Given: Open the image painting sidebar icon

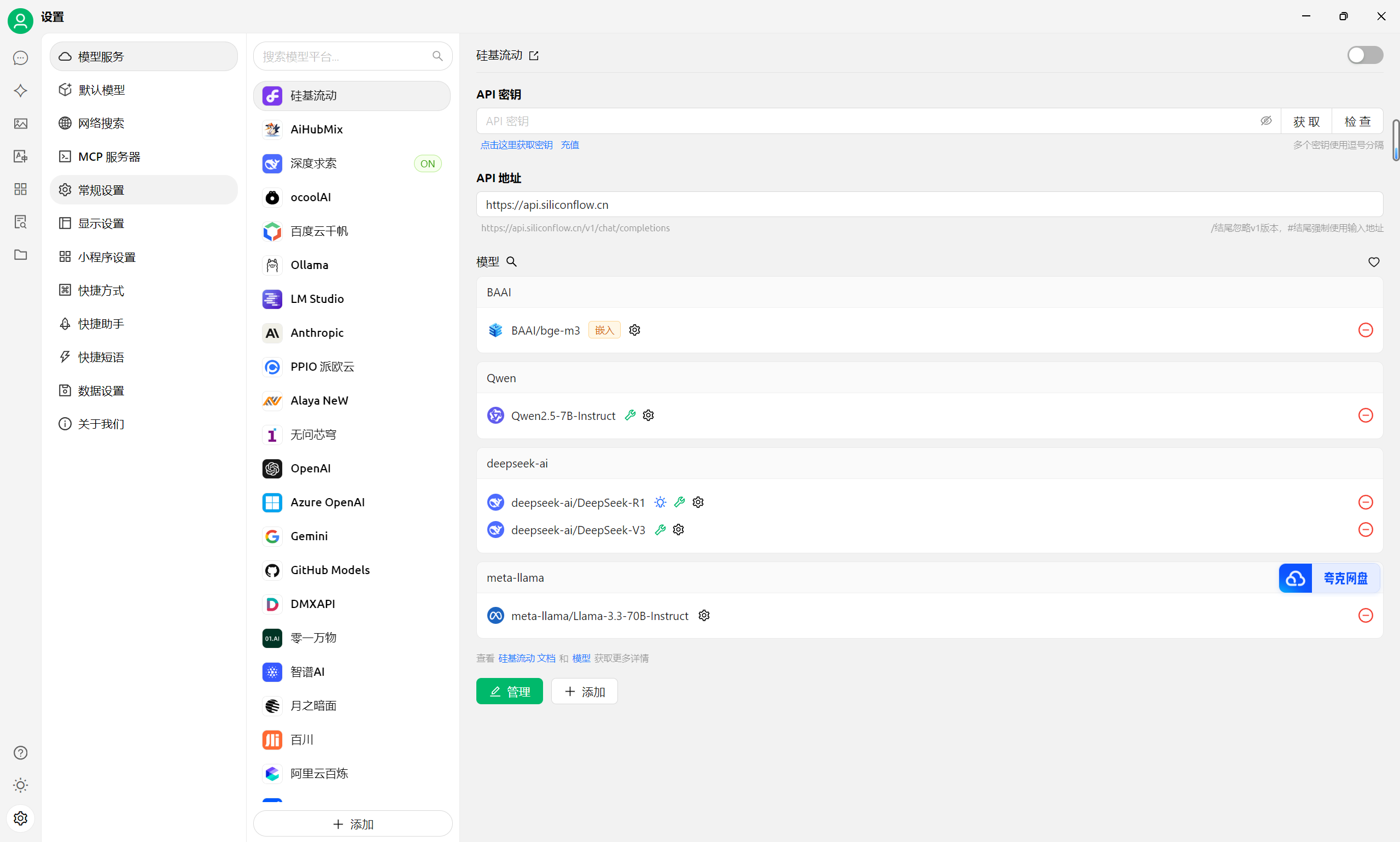Looking at the screenshot, I should point(20,123).
